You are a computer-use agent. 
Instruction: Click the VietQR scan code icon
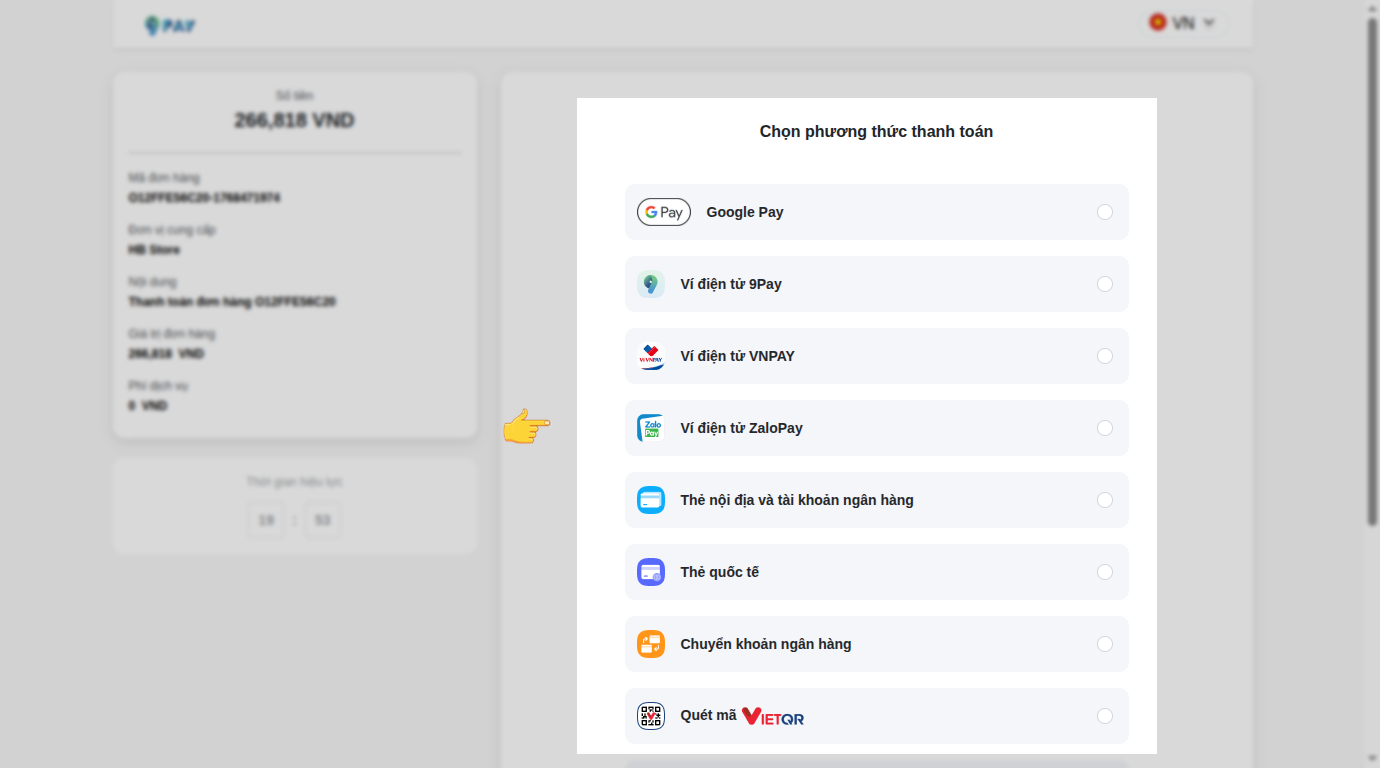coord(651,716)
